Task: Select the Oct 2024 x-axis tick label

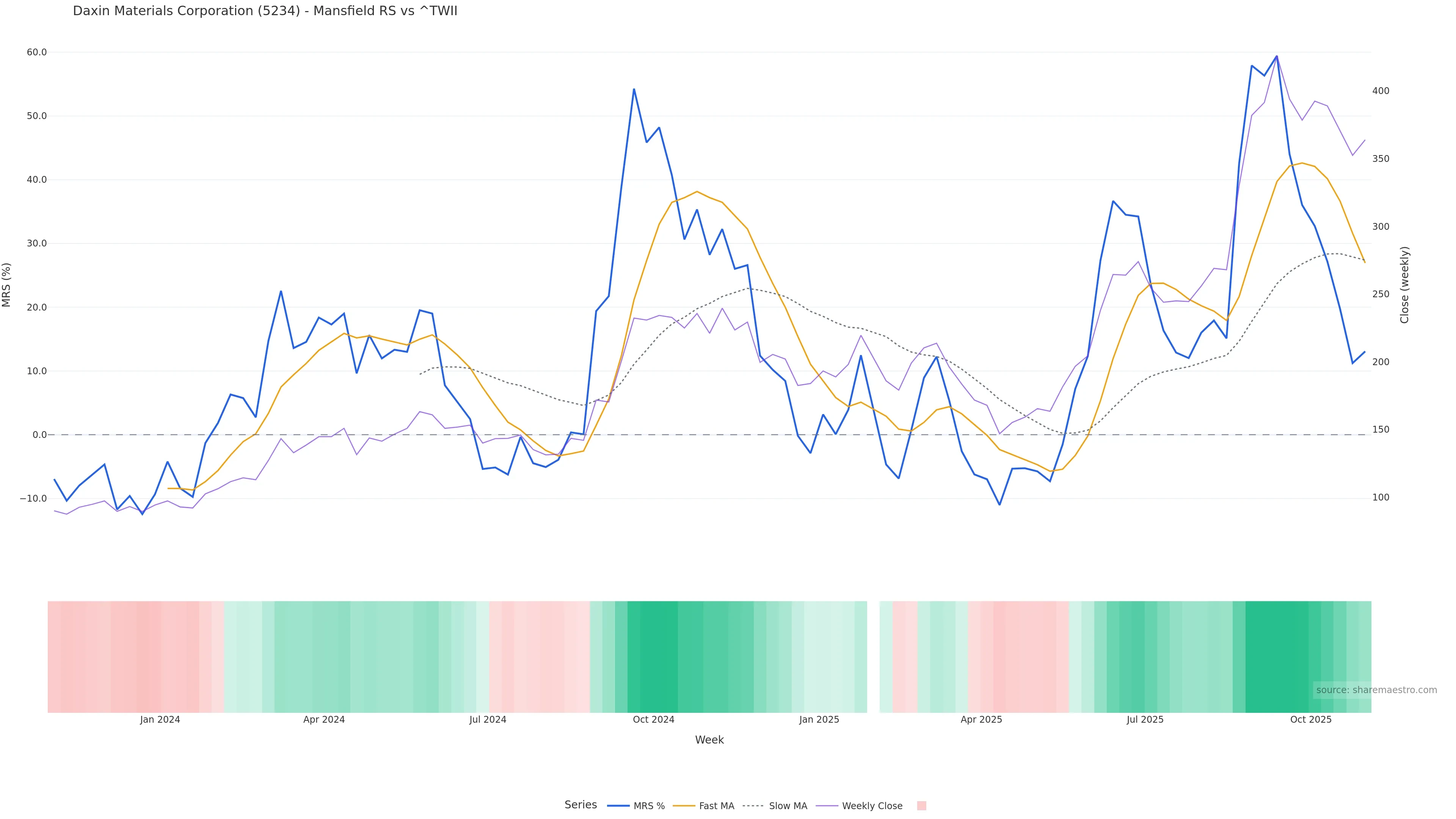Action: click(653, 720)
